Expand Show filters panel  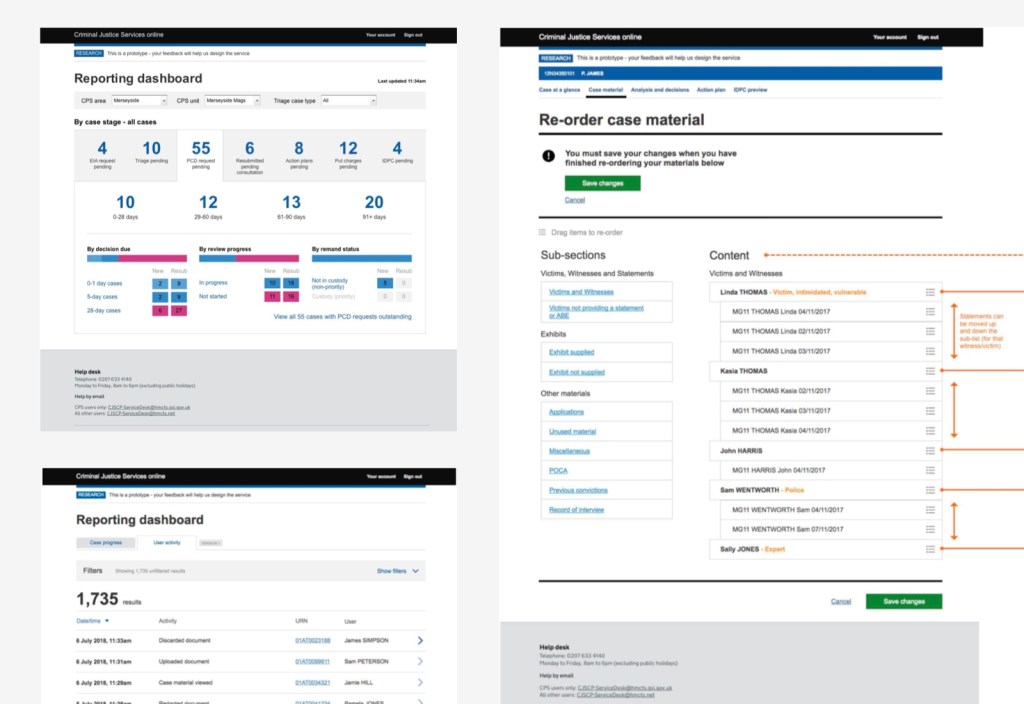coord(397,571)
